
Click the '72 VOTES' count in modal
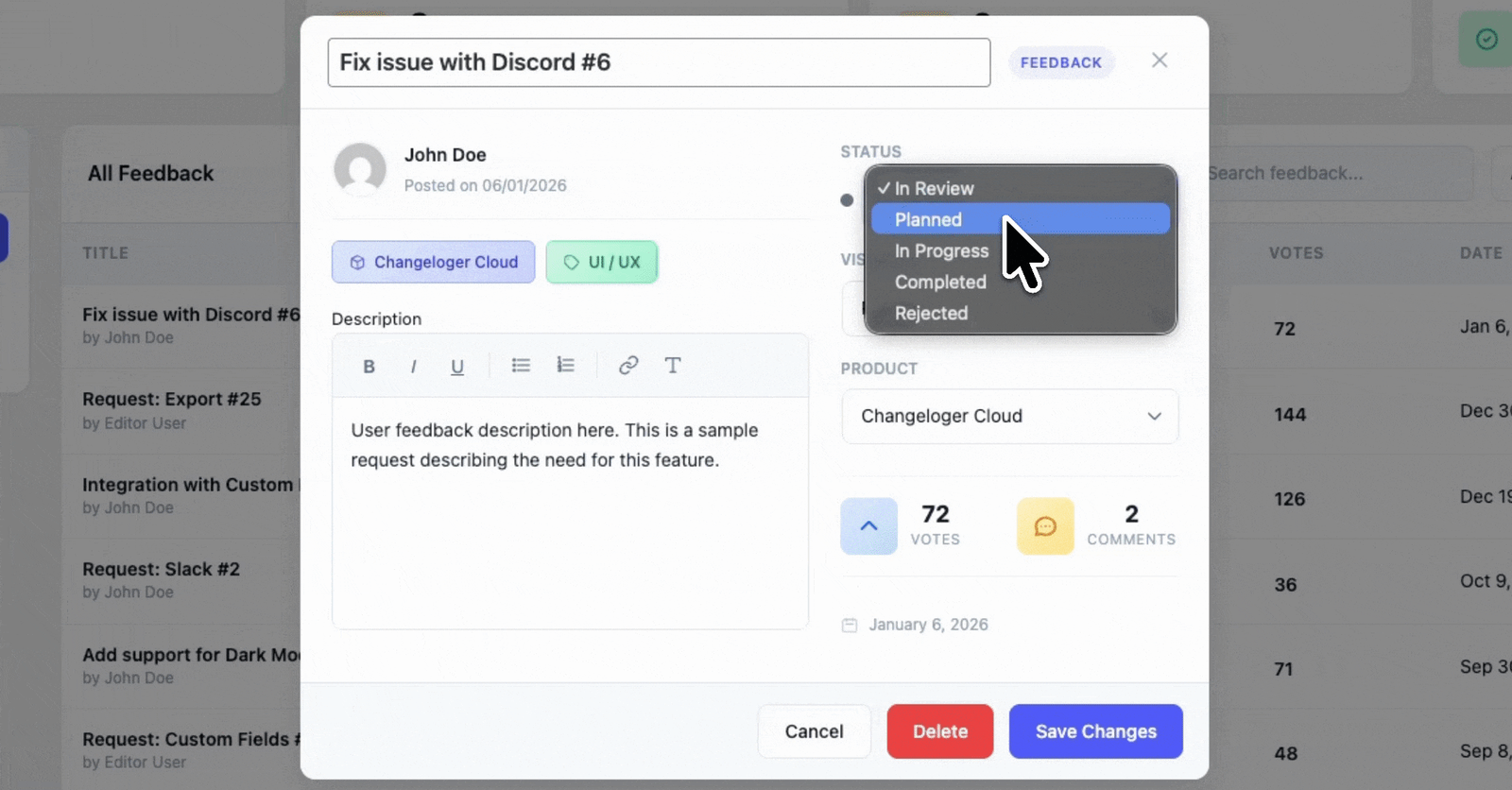click(936, 525)
